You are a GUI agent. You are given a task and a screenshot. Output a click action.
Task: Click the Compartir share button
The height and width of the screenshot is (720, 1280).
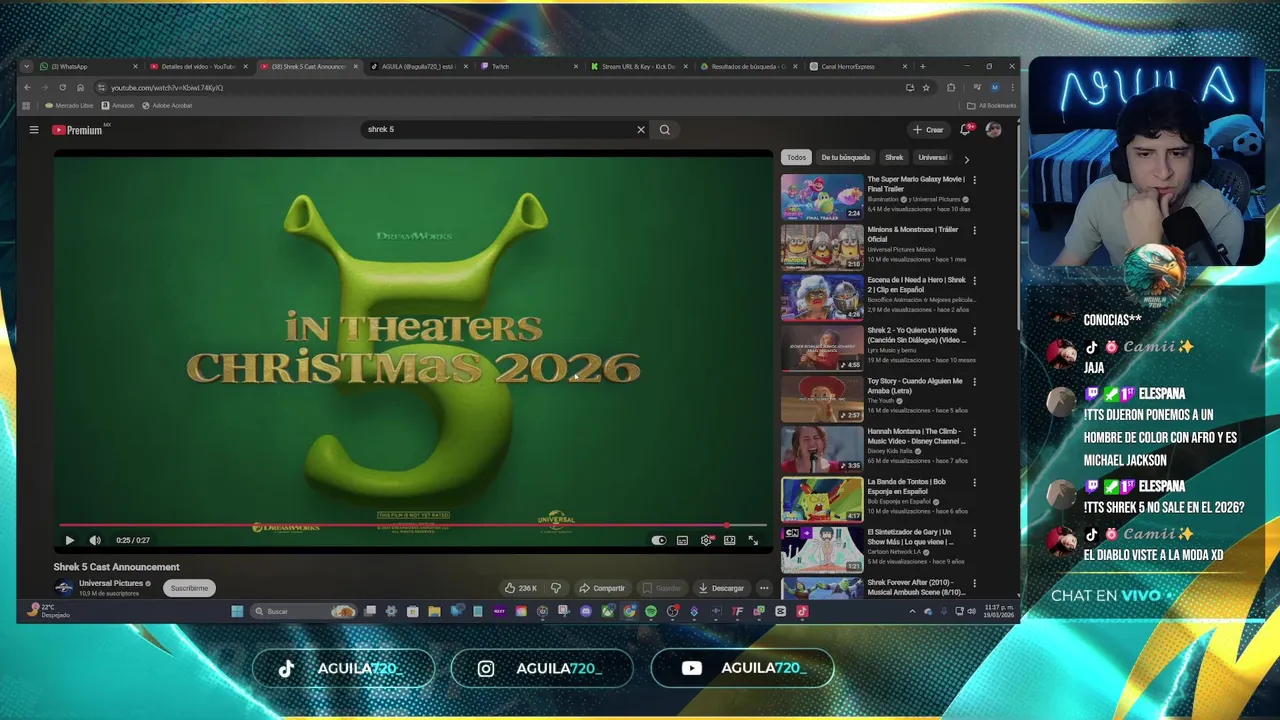click(602, 588)
